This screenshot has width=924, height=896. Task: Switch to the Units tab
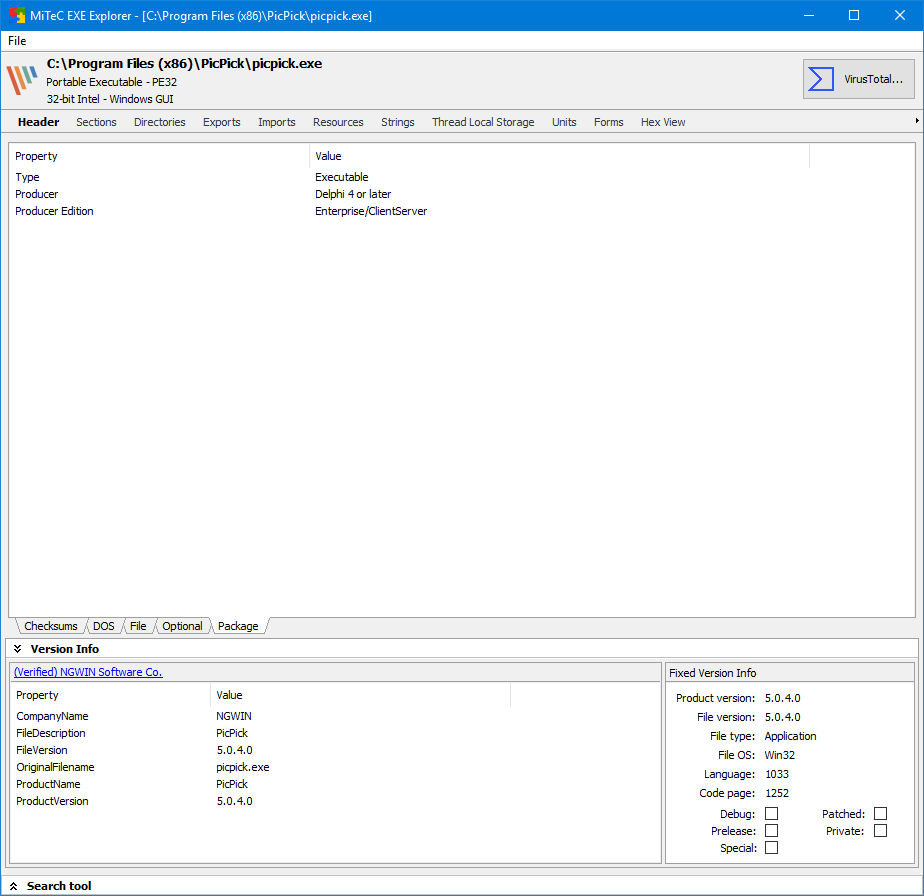(x=564, y=122)
